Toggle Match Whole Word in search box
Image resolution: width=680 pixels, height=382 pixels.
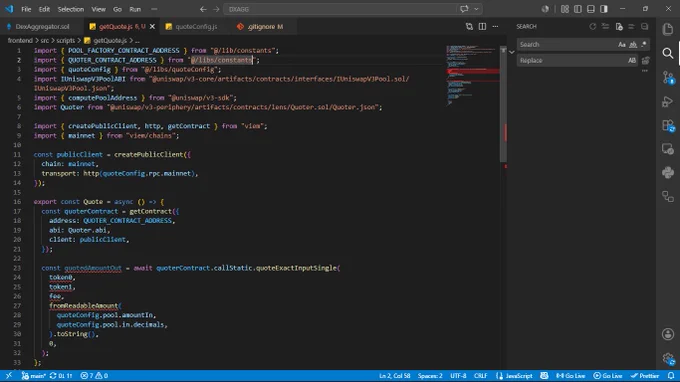pos(633,44)
